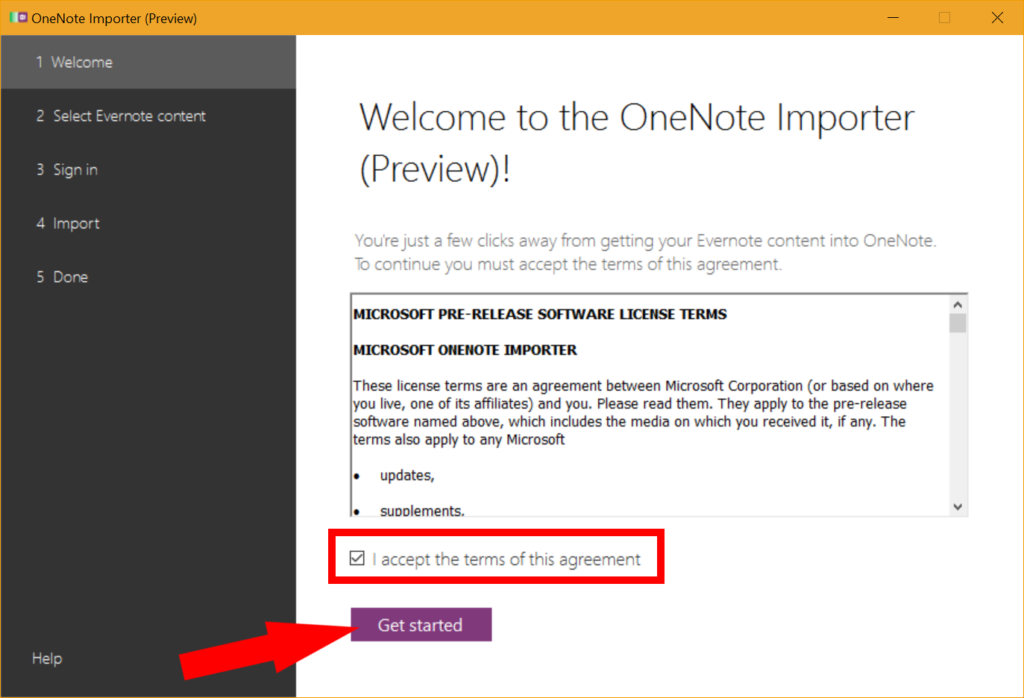Click 'I accept the terms of this agreement' label
Screen dimensions: 1024x698
[x=507, y=560]
